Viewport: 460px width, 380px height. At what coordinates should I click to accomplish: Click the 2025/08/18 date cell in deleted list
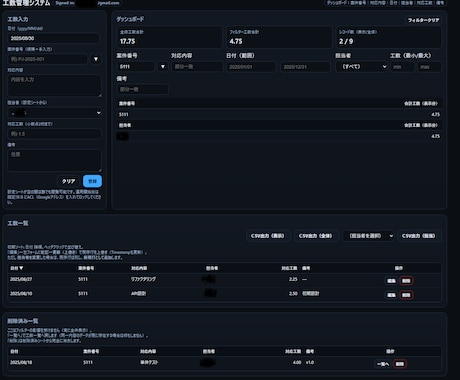coord(21,362)
